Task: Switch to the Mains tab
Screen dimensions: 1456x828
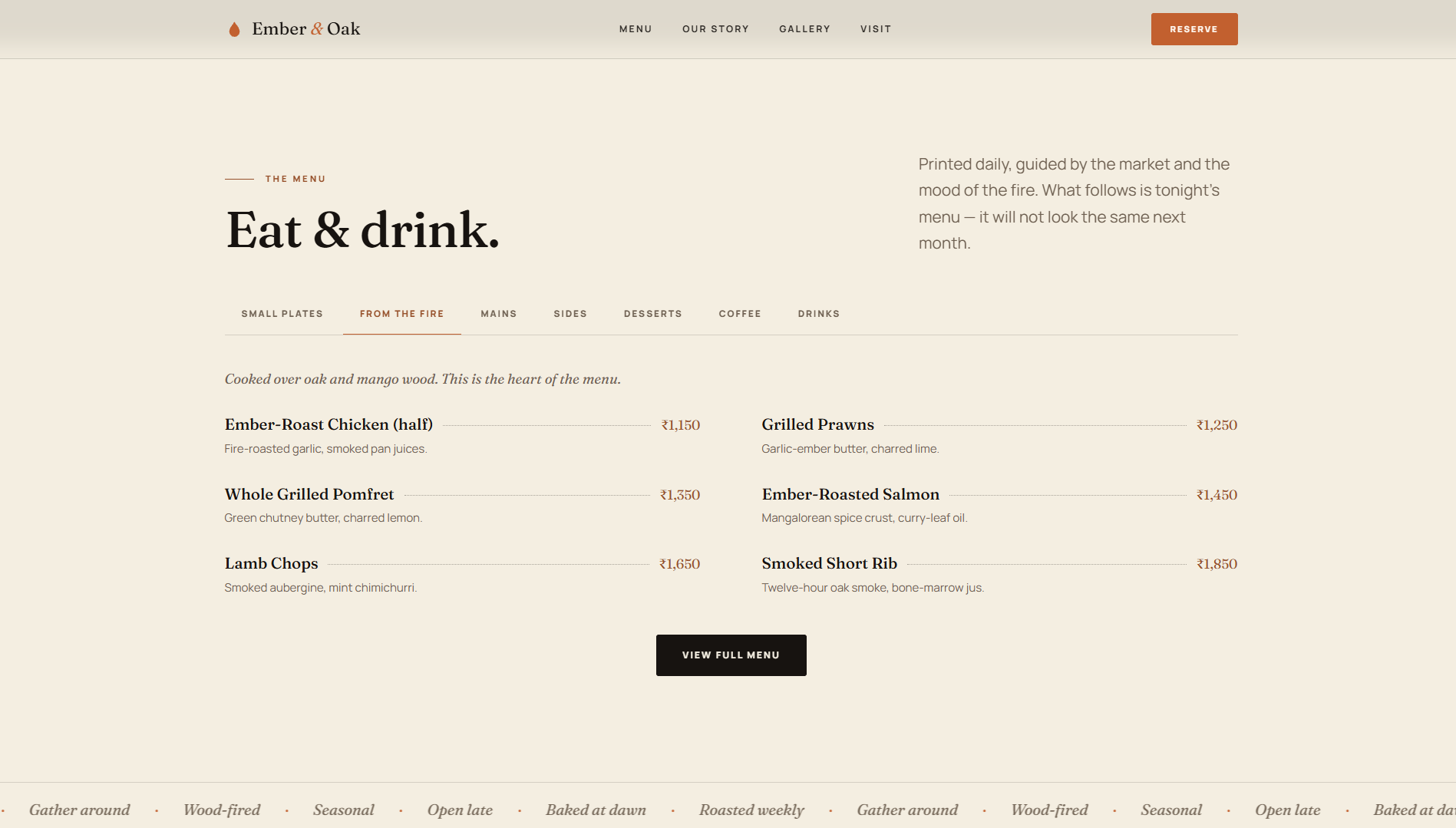Action: point(499,314)
